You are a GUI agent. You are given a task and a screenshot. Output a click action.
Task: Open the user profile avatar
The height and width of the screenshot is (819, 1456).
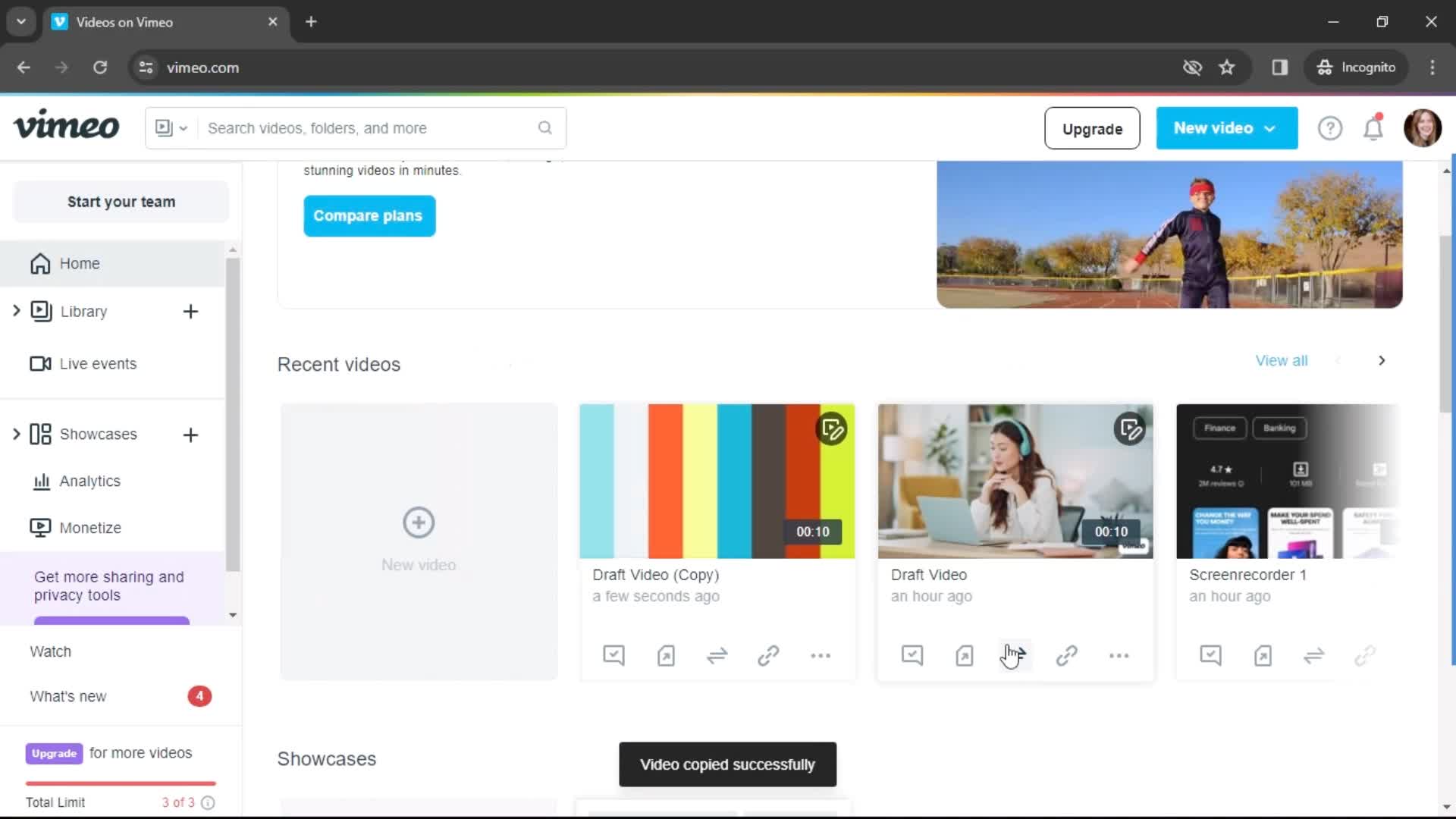(x=1422, y=127)
